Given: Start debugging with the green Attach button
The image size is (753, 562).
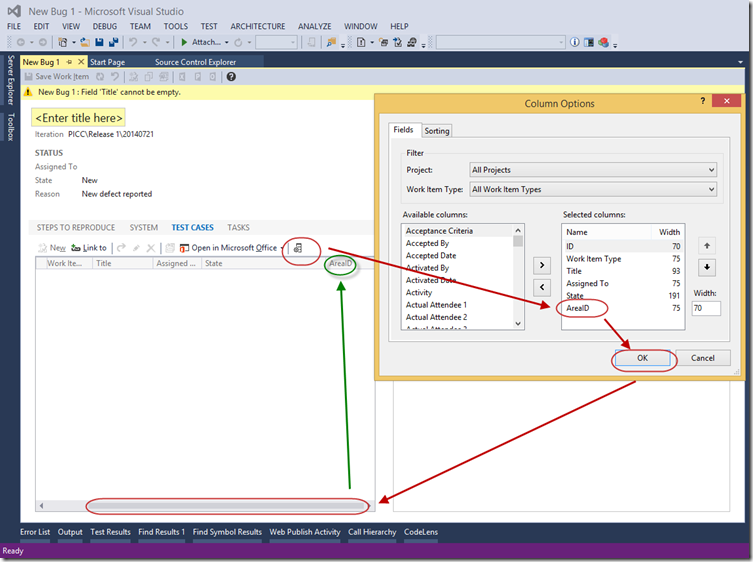Looking at the screenshot, I should tap(200, 42).
